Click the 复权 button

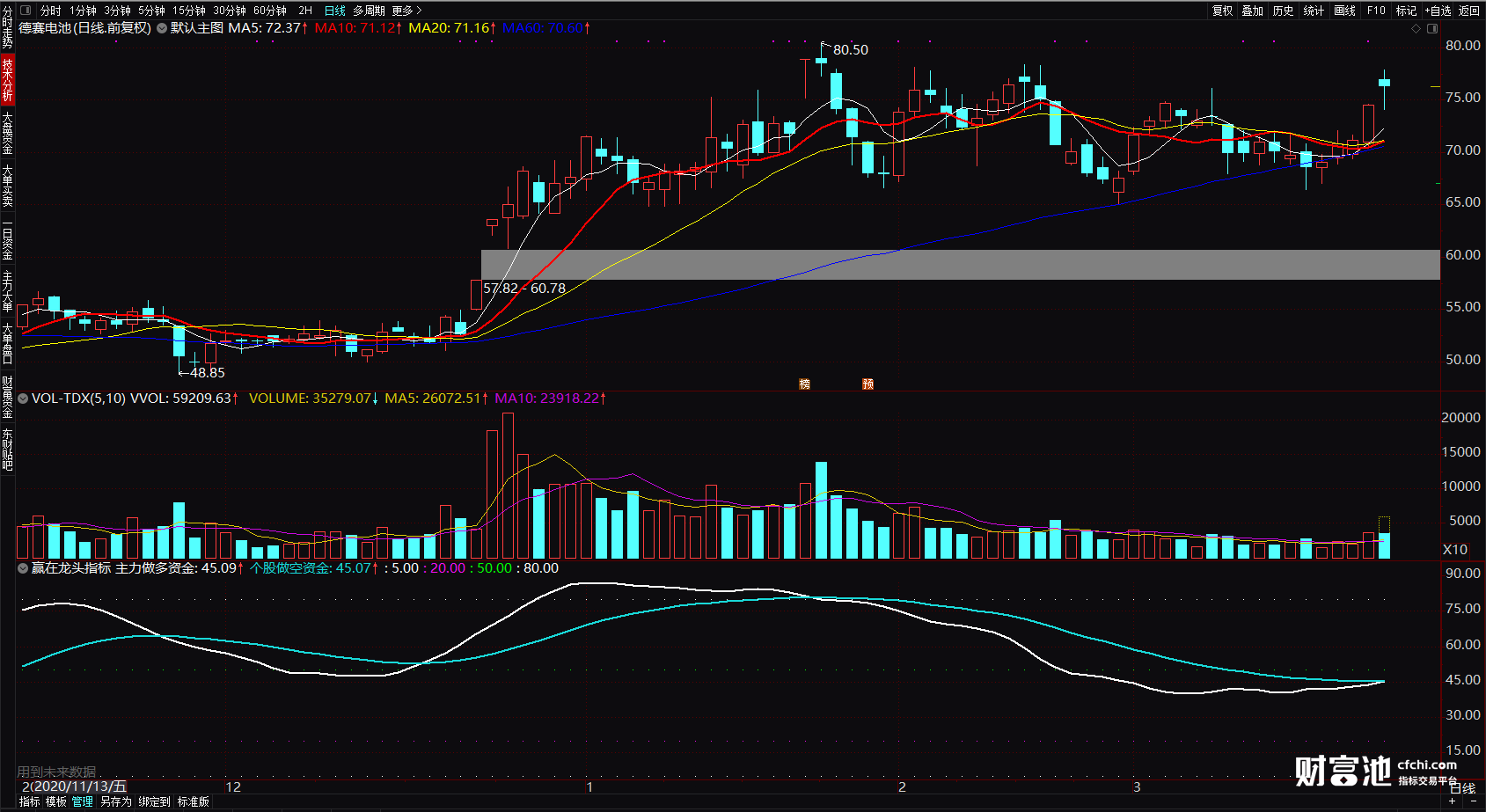[1222, 11]
